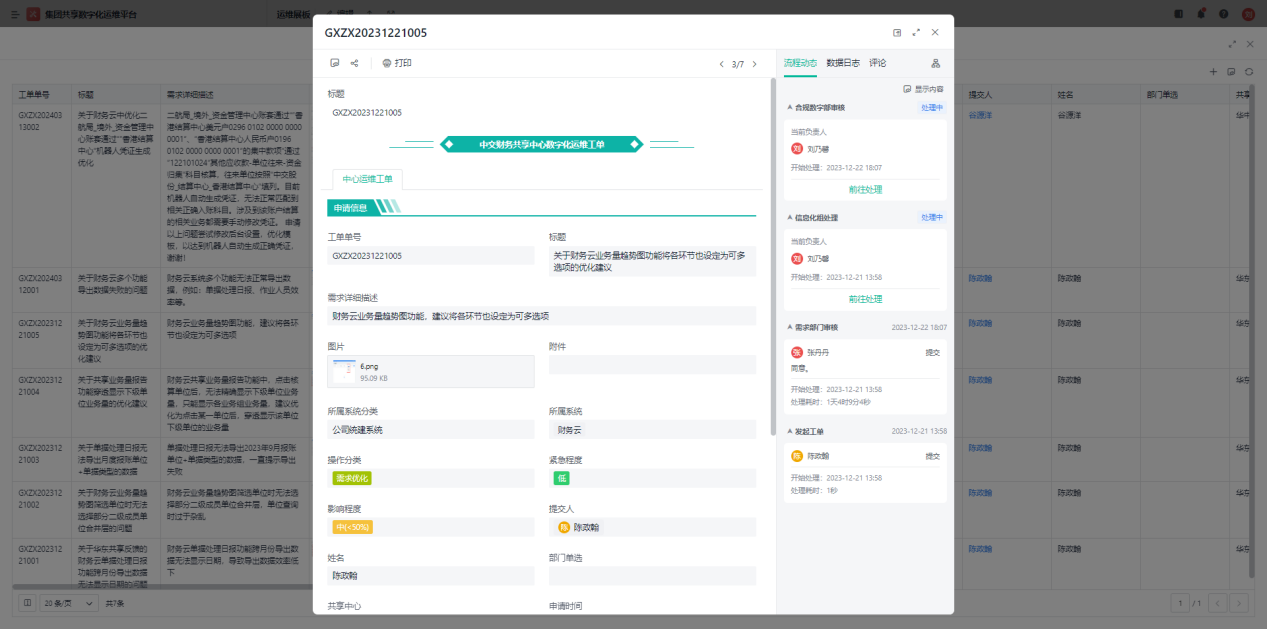Switch to the 评论 tab
The height and width of the screenshot is (629, 1267).
tap(877, 63)
